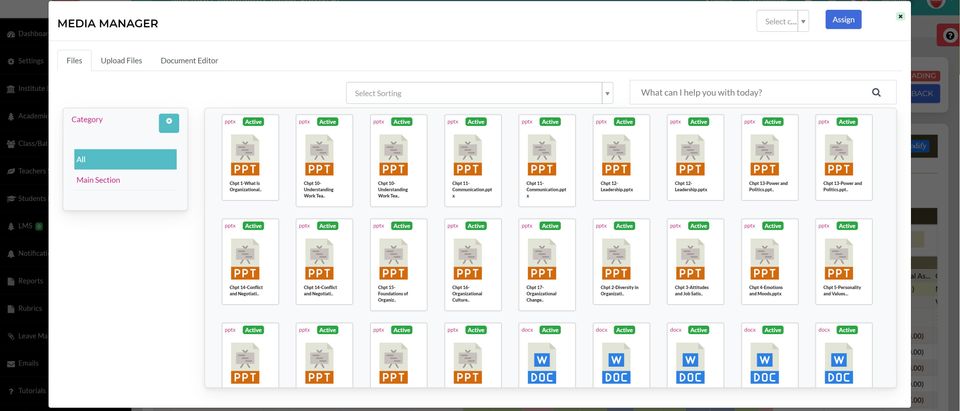Switch to the Files tab
The image size is (960, 411).
coord(74,61)
